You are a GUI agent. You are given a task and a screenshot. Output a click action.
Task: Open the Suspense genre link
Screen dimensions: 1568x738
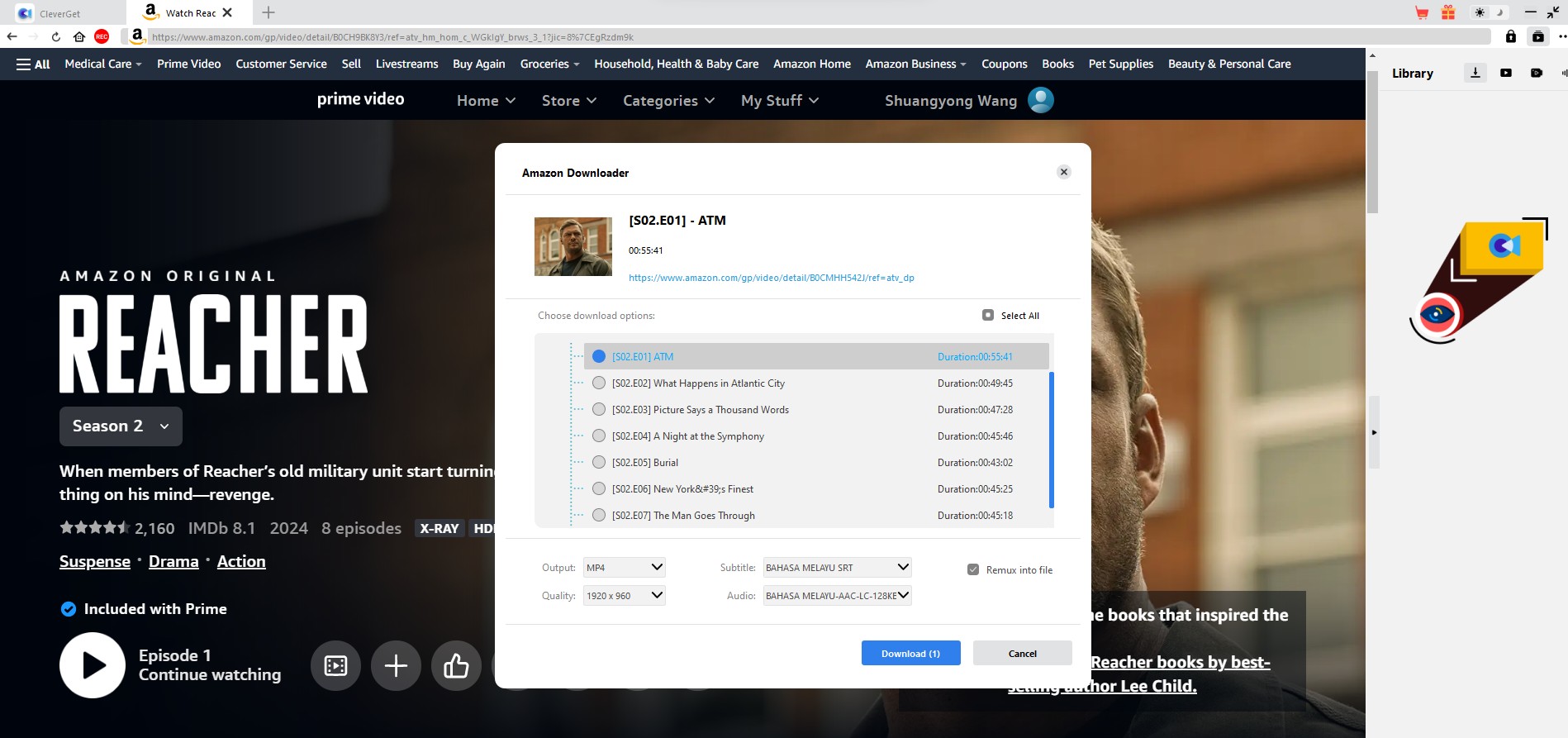(95, 562)
